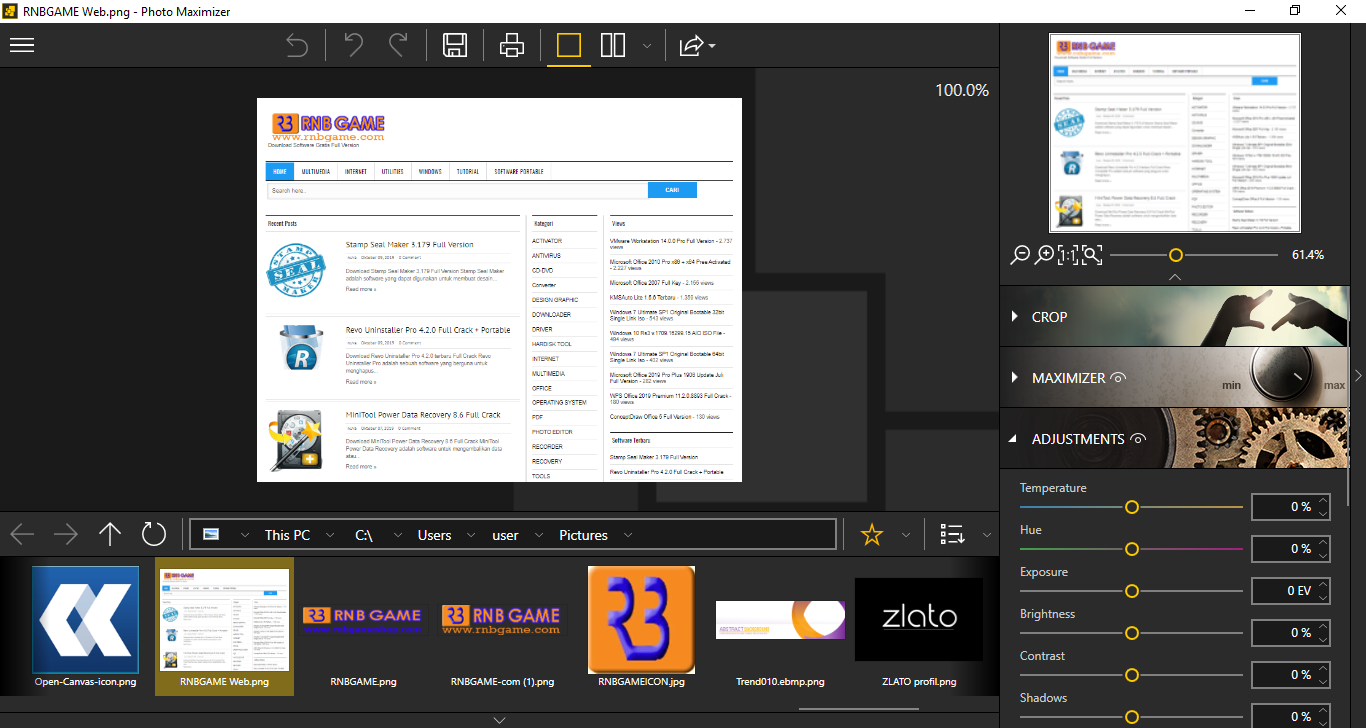Click the favorites star icon
The image size is (1366, 728).
tap(872, 535)
